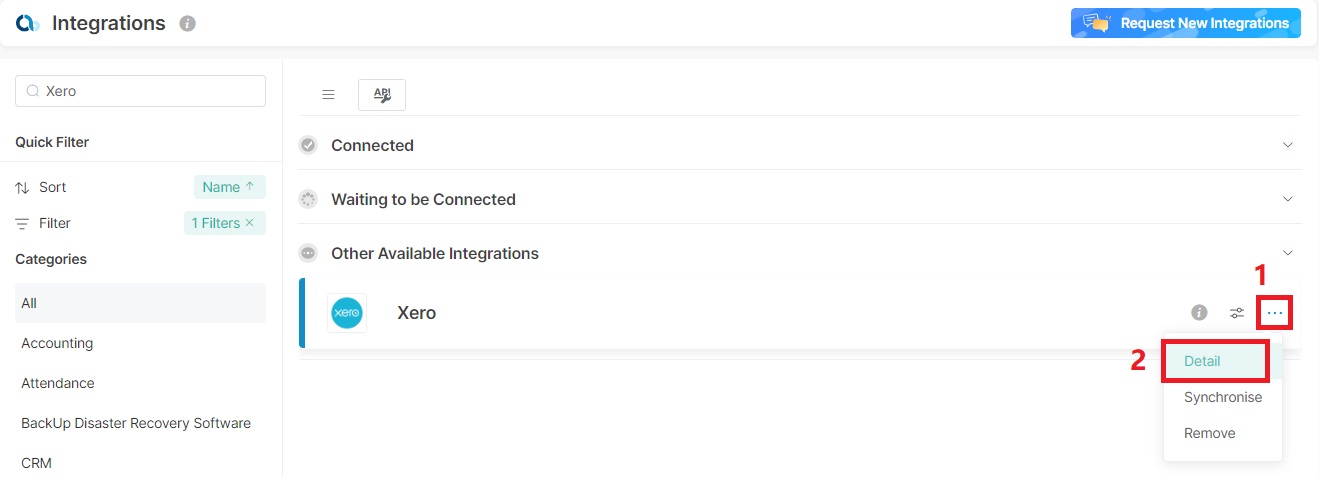This screenshot has width=1319, height=478.
Task: Click the Xero search input field
Action: (150, 91)
